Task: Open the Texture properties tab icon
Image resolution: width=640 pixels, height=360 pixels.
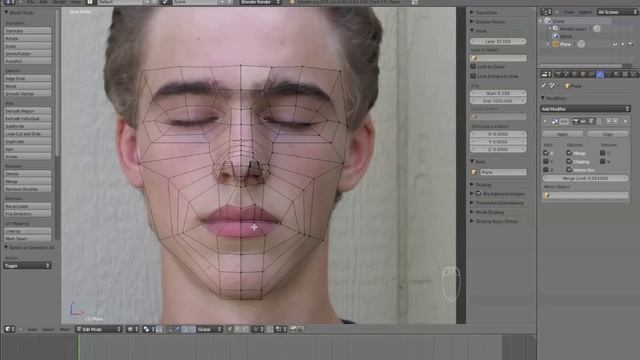Action: [625, 74]
